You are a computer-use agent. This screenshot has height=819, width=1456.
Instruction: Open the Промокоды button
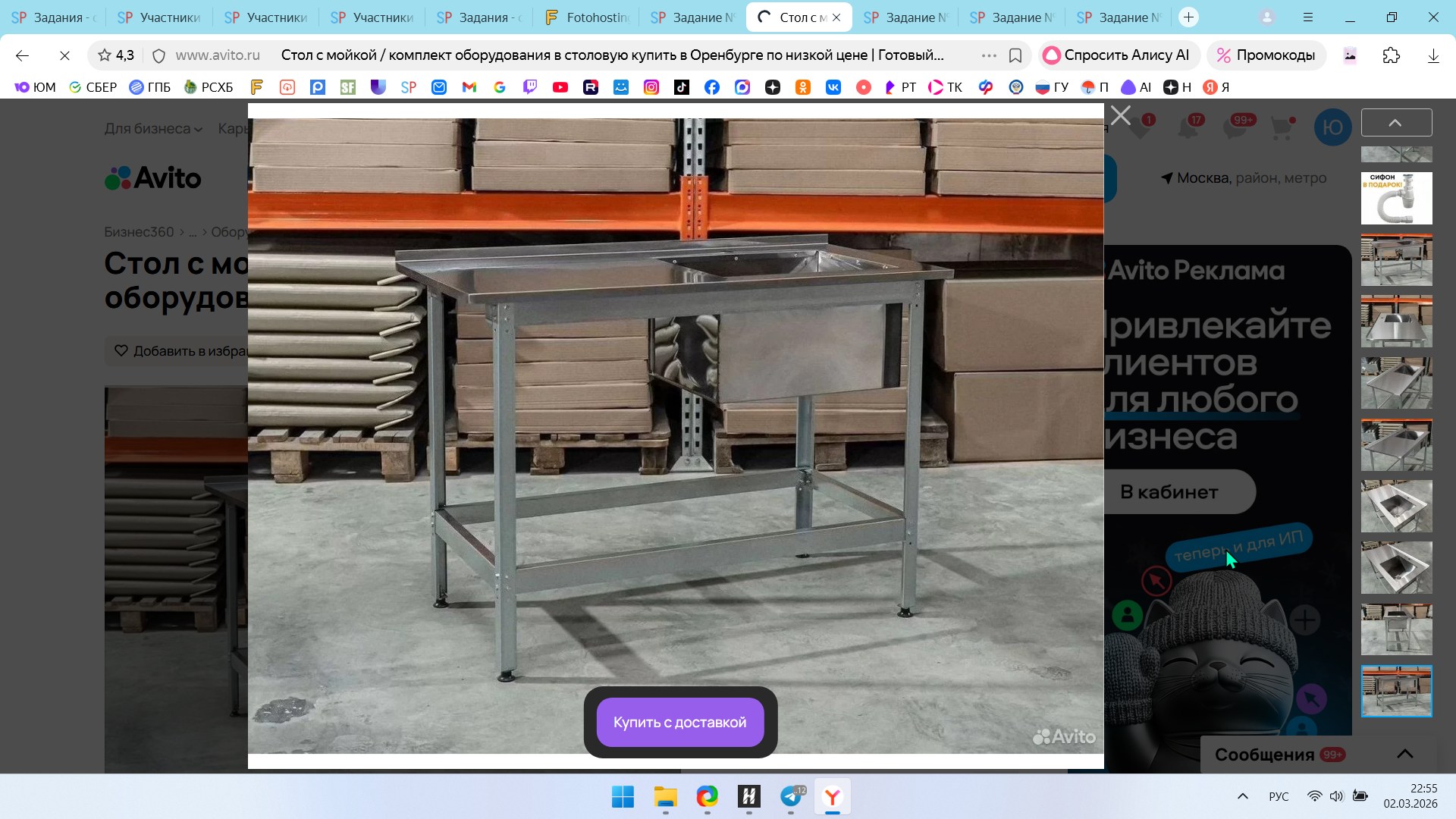(1266, 55)
